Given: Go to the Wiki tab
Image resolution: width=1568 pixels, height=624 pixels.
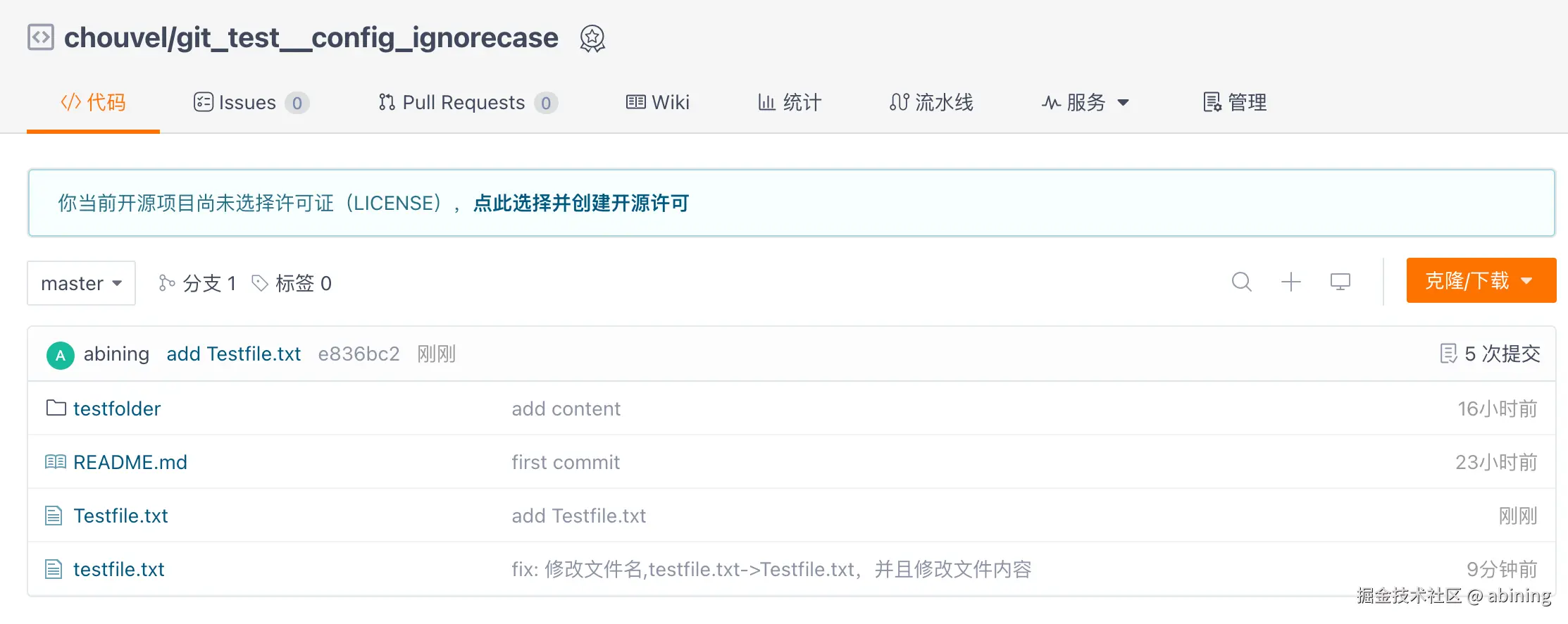Looking at the screenshot, I should tap(658, 103).
